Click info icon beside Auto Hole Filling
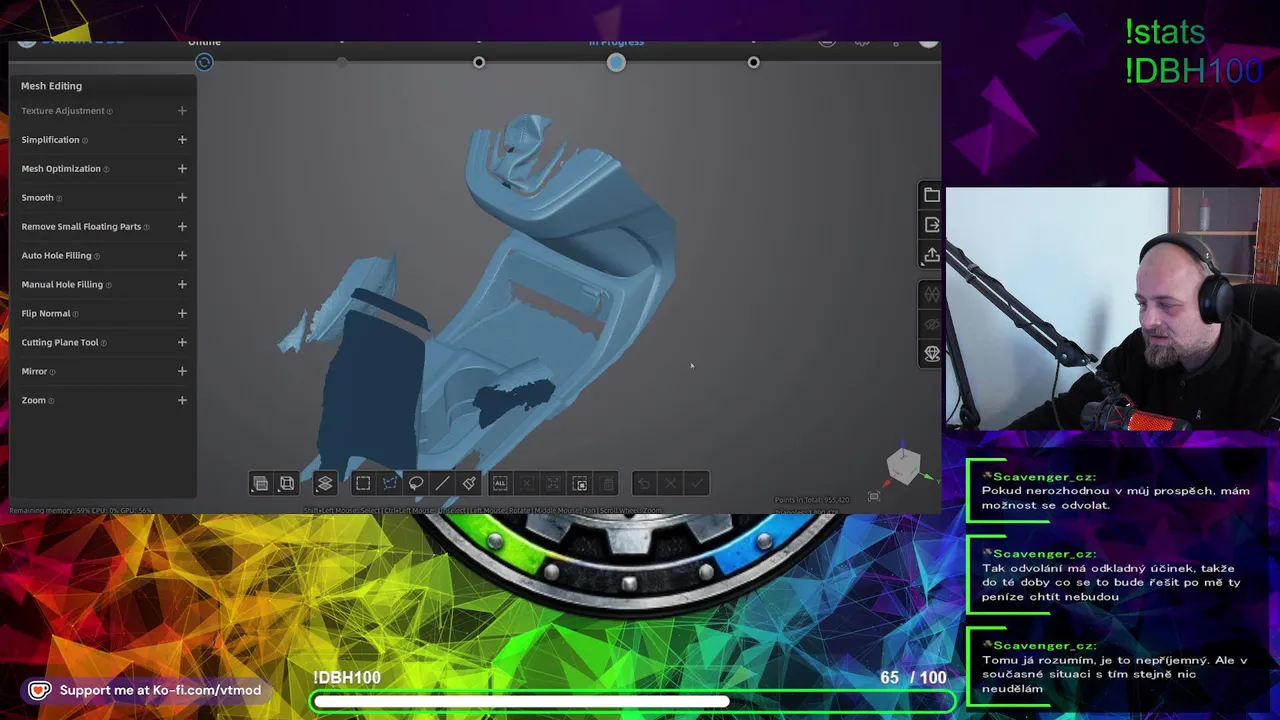1280x720 pixels. 97,257
